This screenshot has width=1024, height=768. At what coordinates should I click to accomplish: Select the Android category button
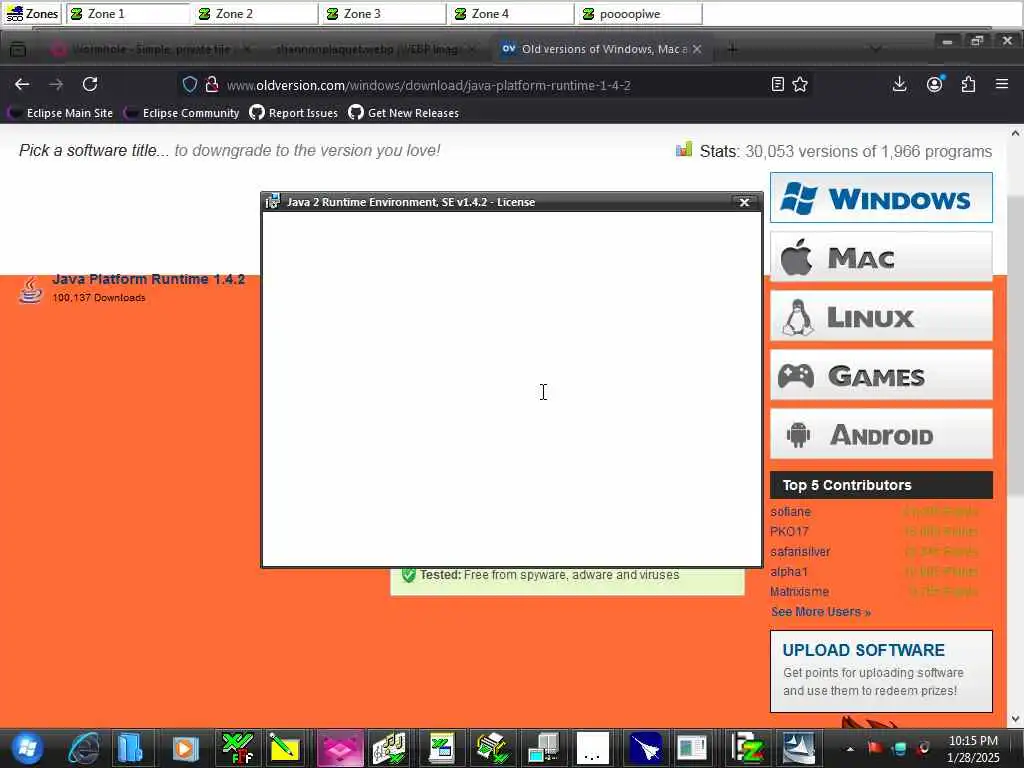click(881, 434)
